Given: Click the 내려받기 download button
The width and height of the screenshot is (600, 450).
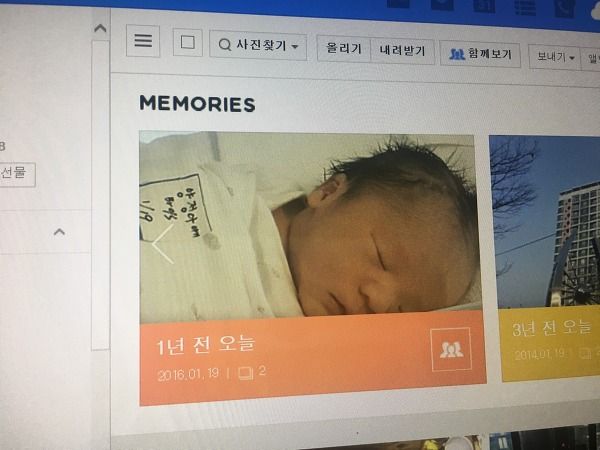Looking at the screenshot, I should point(402,51).
